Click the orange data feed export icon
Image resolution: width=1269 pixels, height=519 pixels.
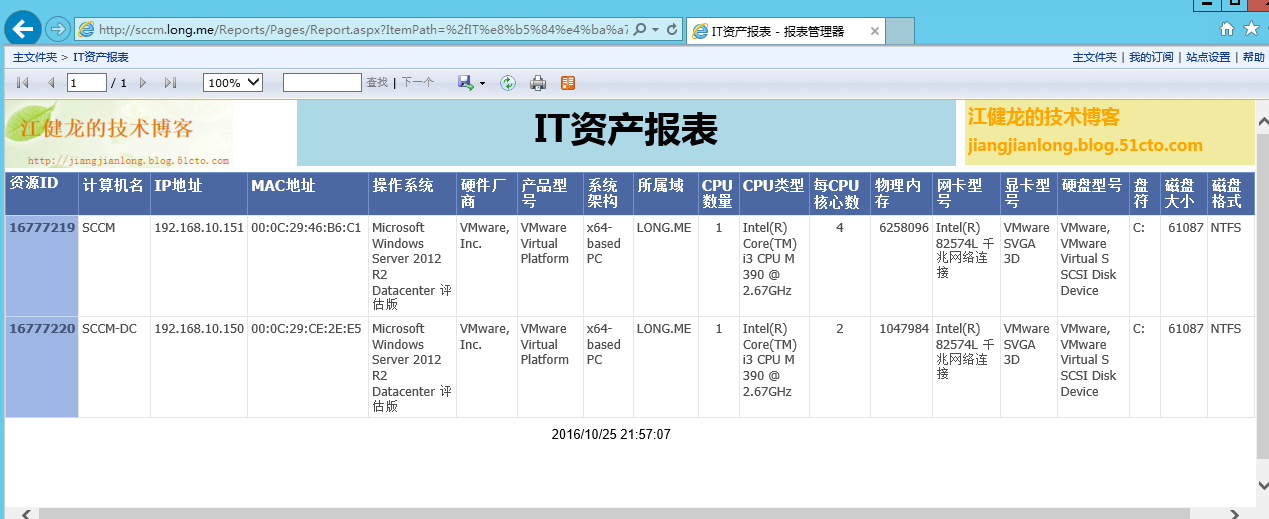(568, 83)
